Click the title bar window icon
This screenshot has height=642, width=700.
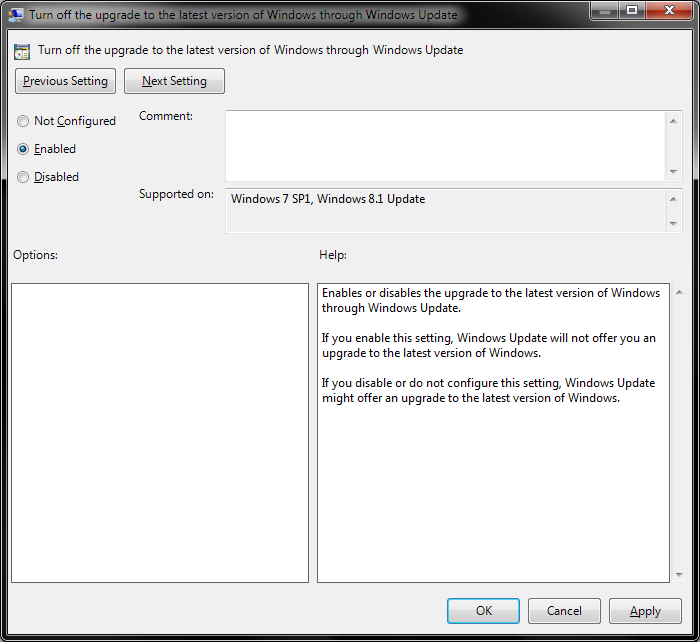pyautogui.click(x=16, y=15)
